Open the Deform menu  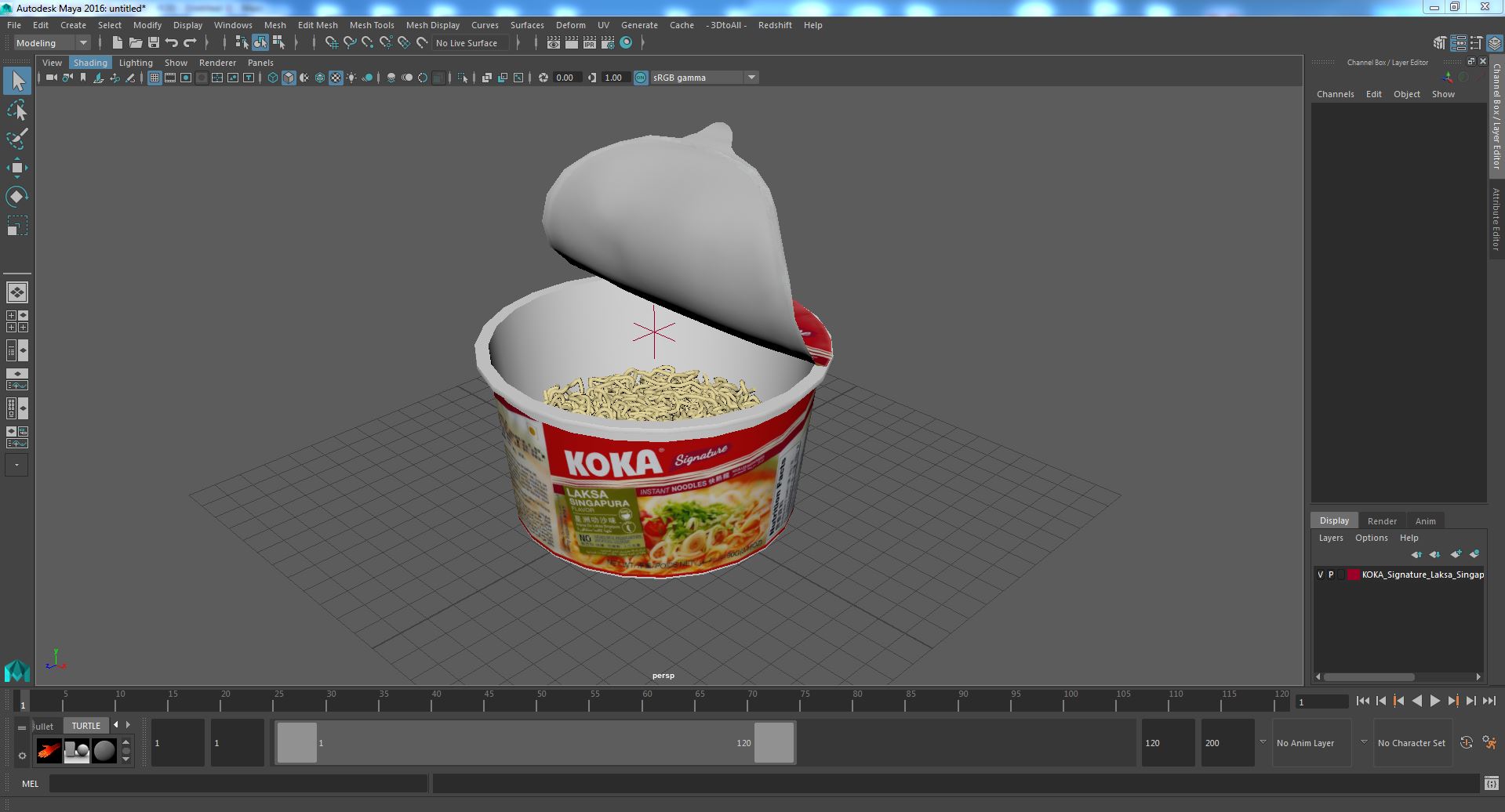click(x=571, y=25)
